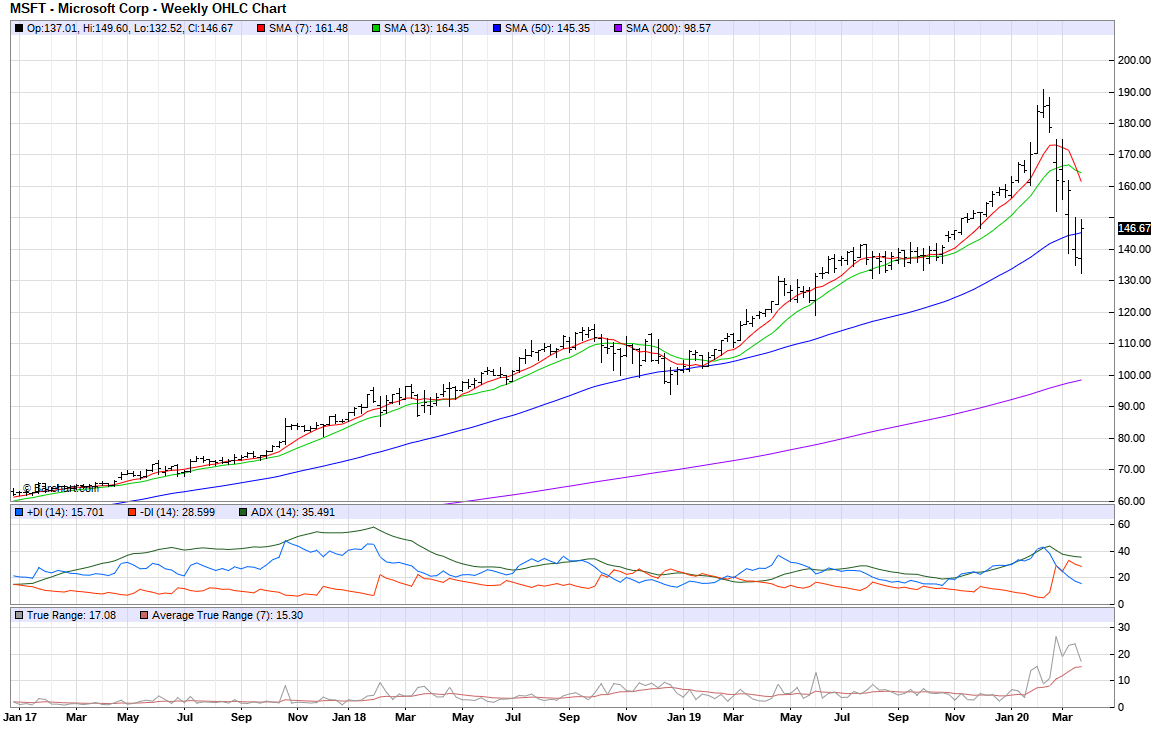Click the 'Jan 20' date axis label
This screenshot has width=1156, height=748.
[x=1013, y=717]
